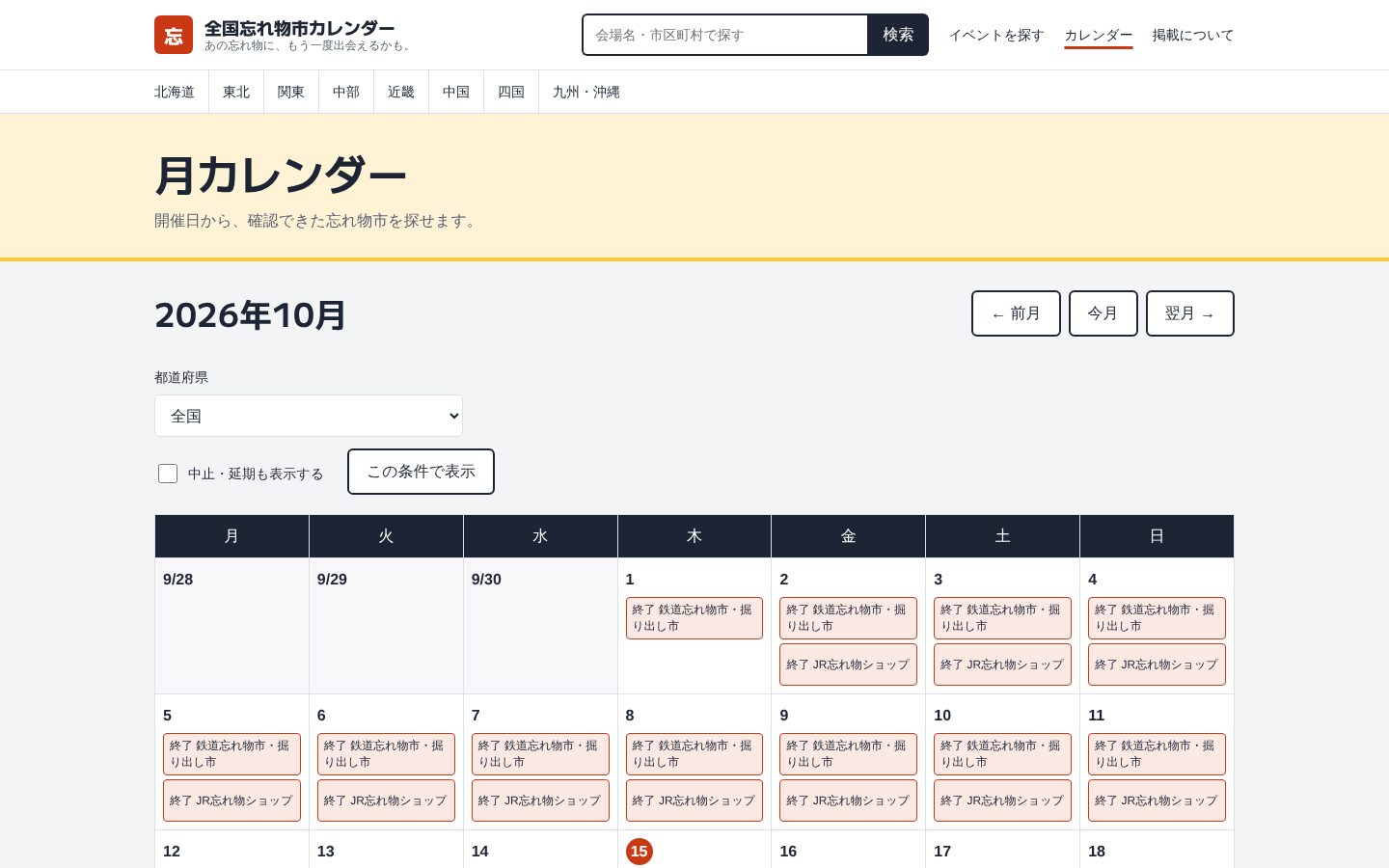Select the 九州・沖縄 region tab
This screenshot has height=868, width=1389.
(x=586, y=92)
